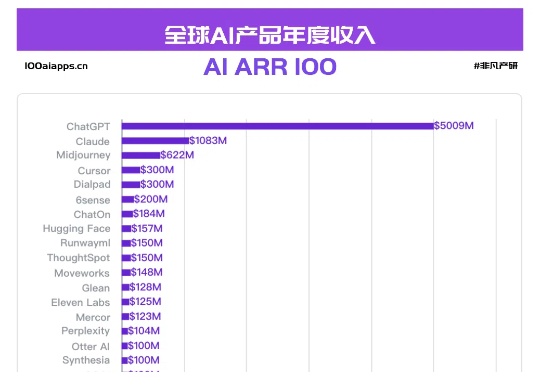Click the Moveworks revenue bar
This screenshot has width=540, height=372.
(126, 272)
